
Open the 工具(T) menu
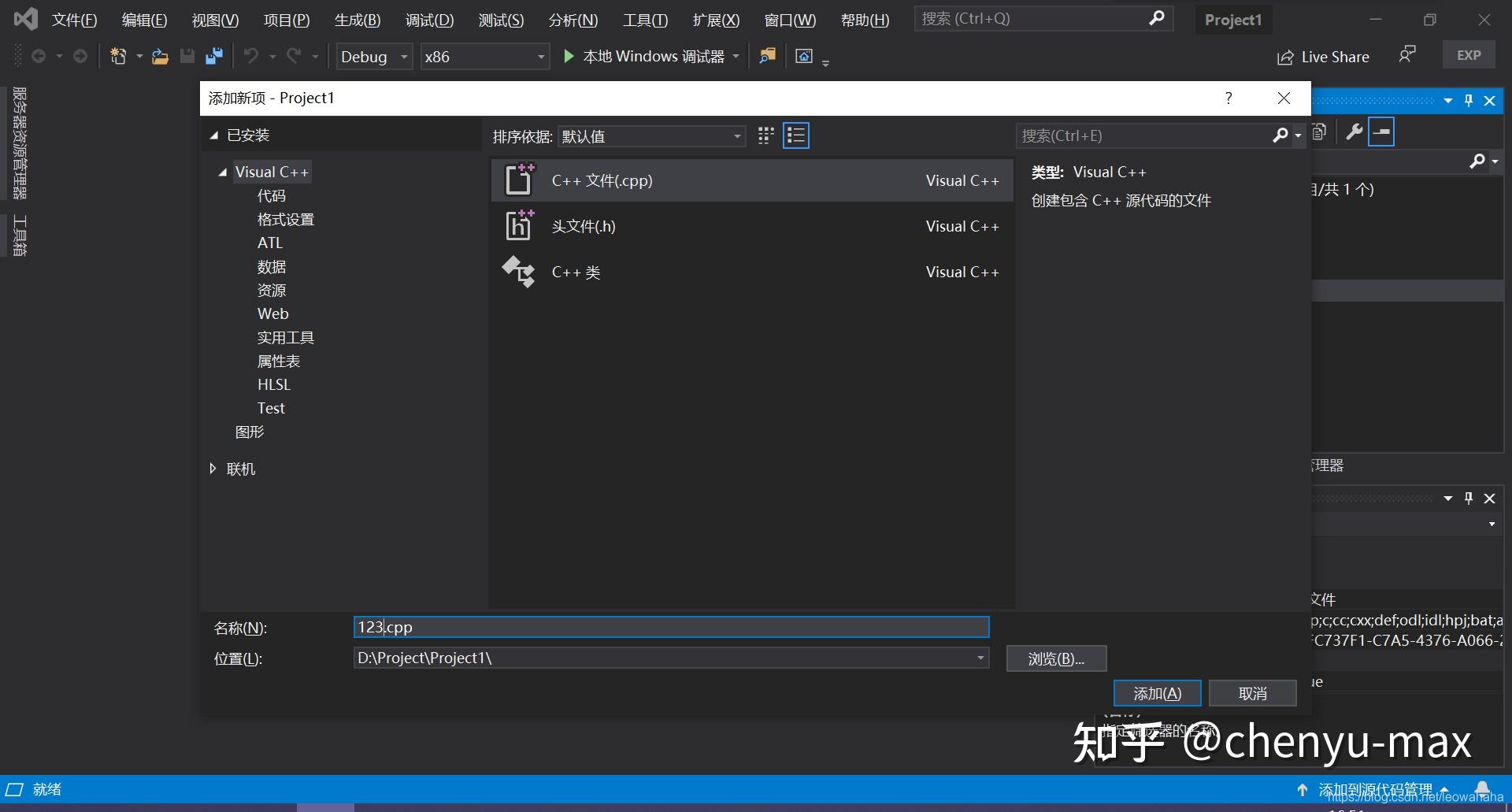(644, 20)
